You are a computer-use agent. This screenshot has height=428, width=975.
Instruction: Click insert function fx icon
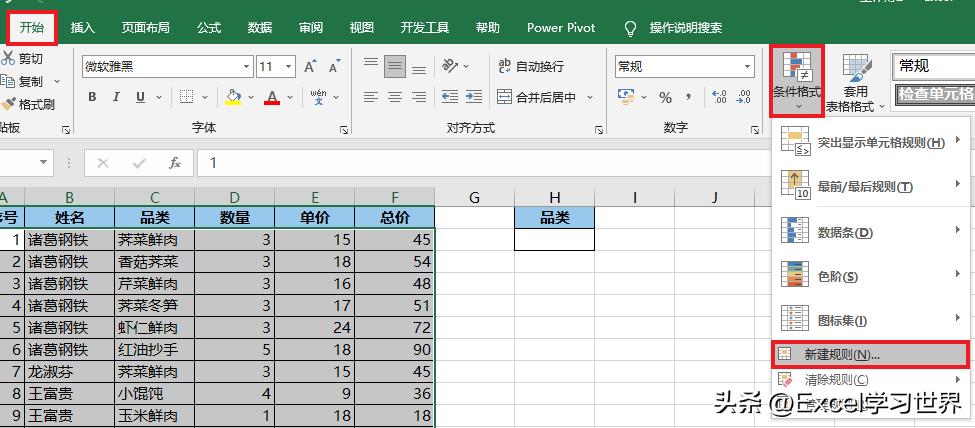pos(175,163)
